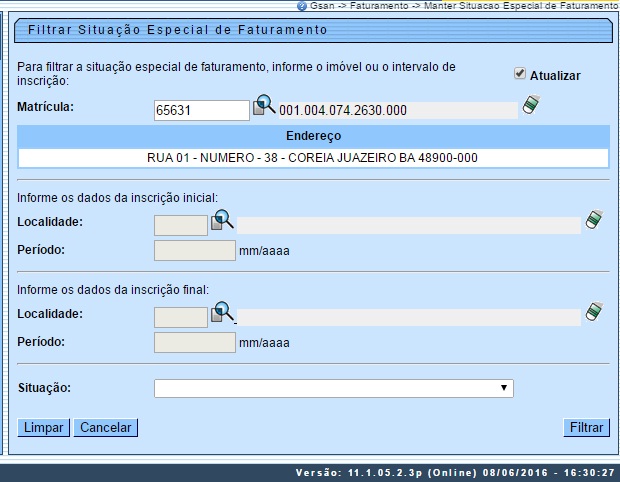Focus the final inscription Localidade code field

click(181, 317)
